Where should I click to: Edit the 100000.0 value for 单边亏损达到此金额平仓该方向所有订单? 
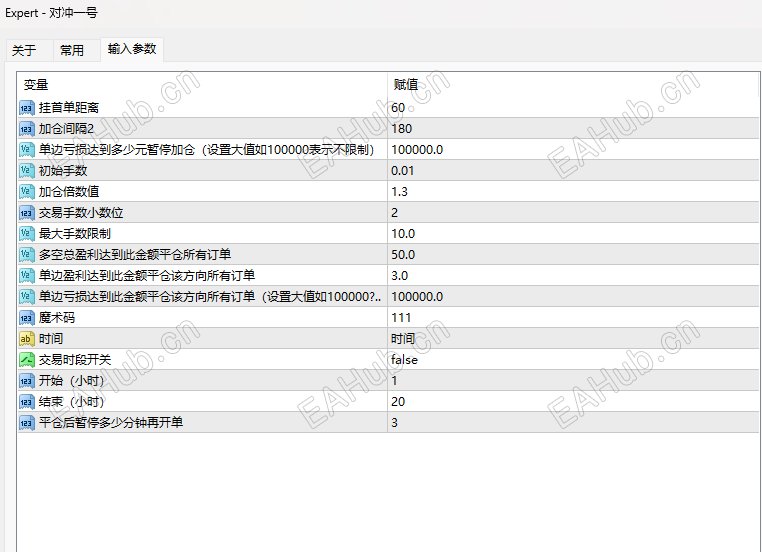click(x=573, y=296)
